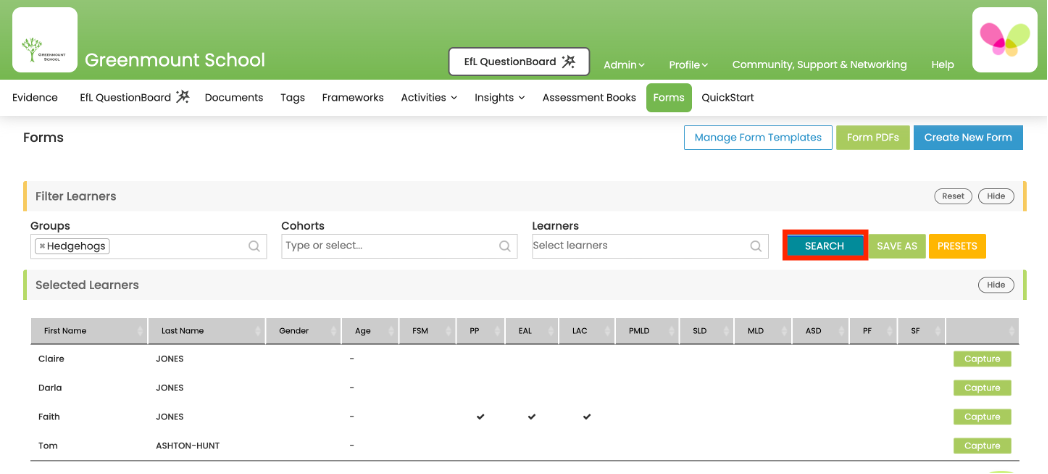Click the butterfly logo in top right
The image size is (1048, 474).
click(1005, 40)
